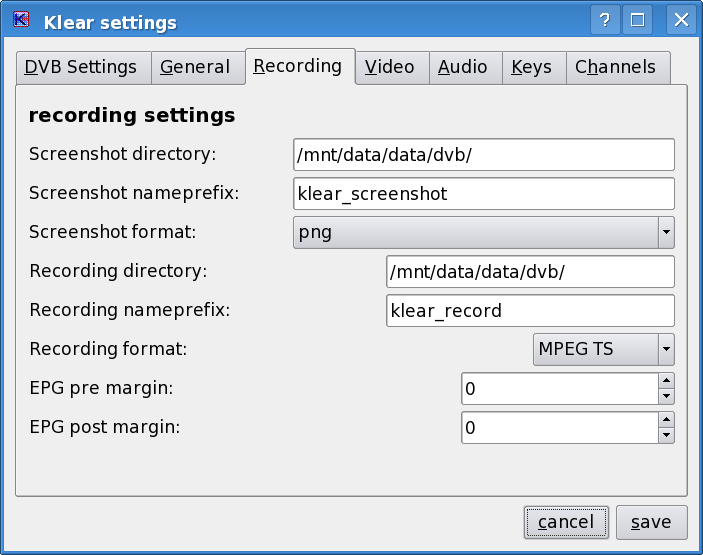Click the Screenshot directory text field
This screenshot has height=555, width=703.
[x=483, y=154]
